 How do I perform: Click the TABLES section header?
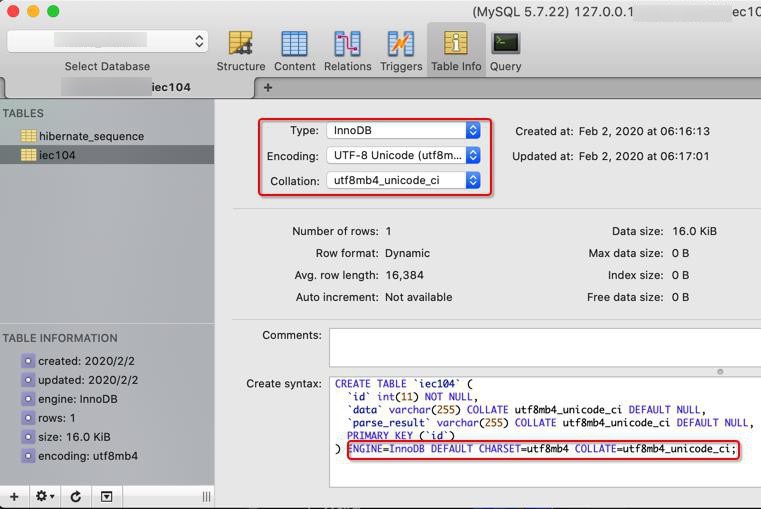(x=23, y=114)
